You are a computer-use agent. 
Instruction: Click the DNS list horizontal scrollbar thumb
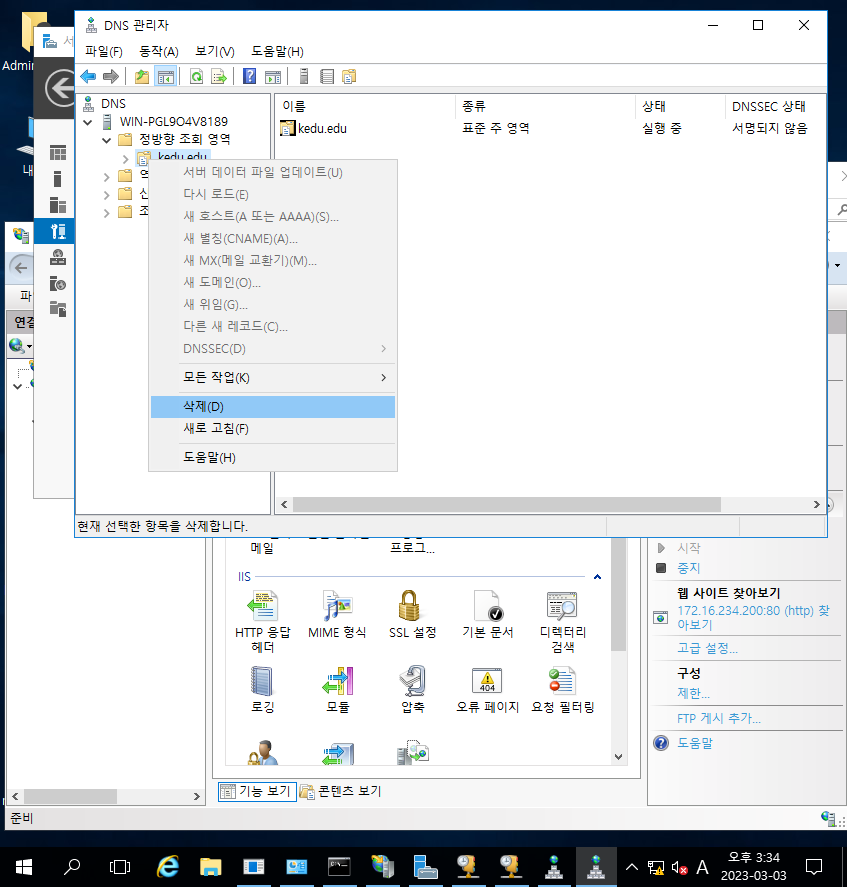coord(506,505)
